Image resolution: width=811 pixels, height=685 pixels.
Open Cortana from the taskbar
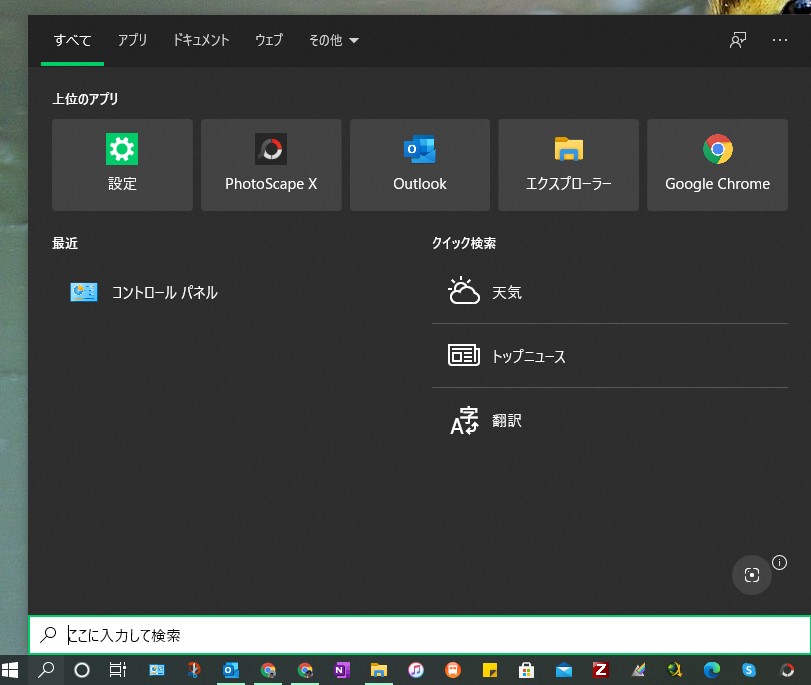point(82,670)
